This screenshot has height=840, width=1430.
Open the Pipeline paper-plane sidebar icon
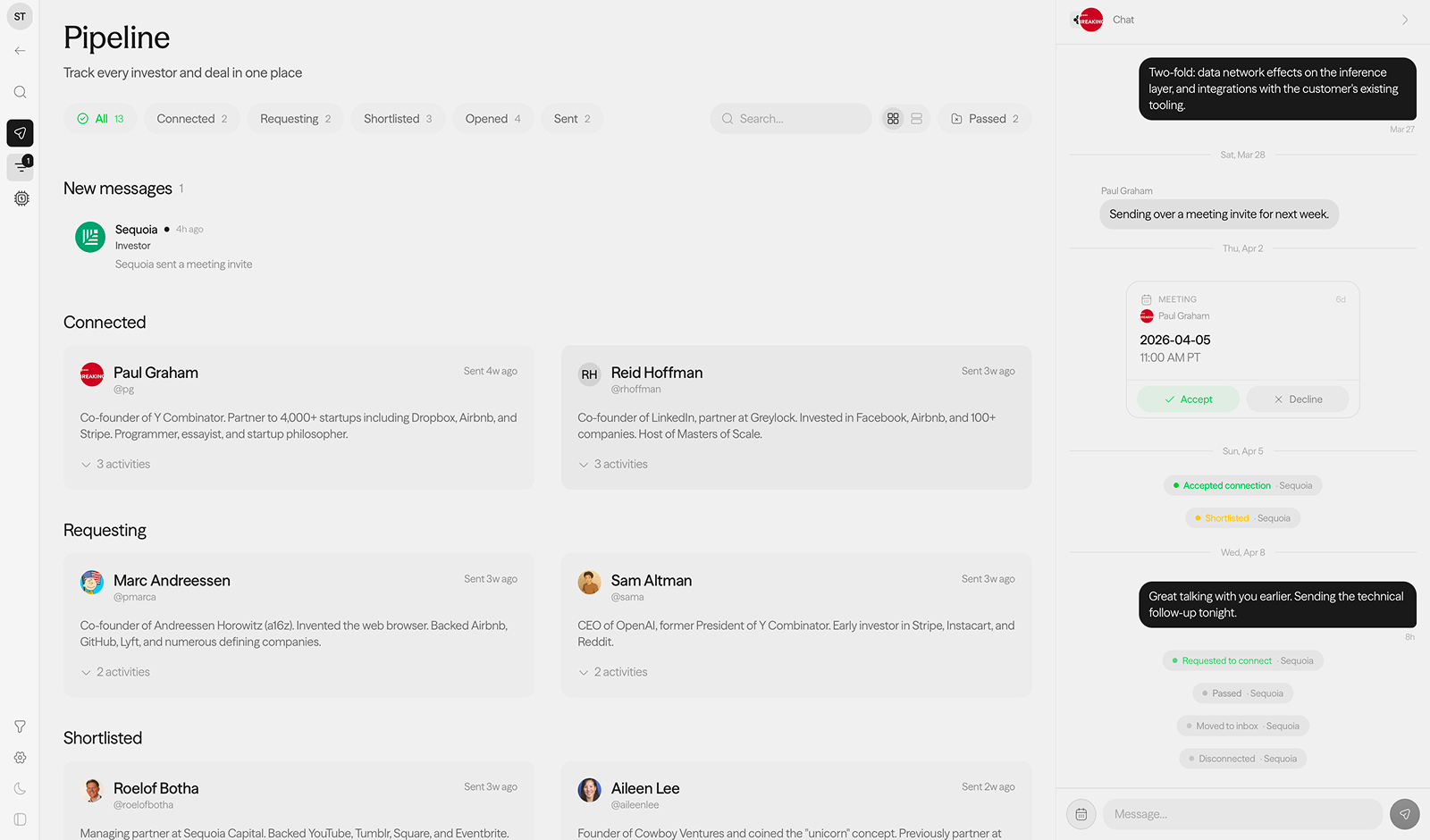(20, 133)
